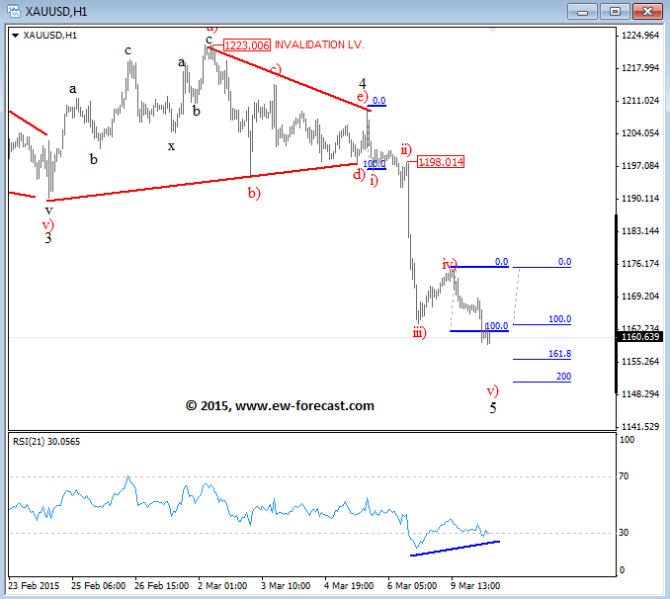Viewport: 670px width, 599px height.
Task: Click the 23 Feb 2015 date axis label
Action: coord(33,586)
